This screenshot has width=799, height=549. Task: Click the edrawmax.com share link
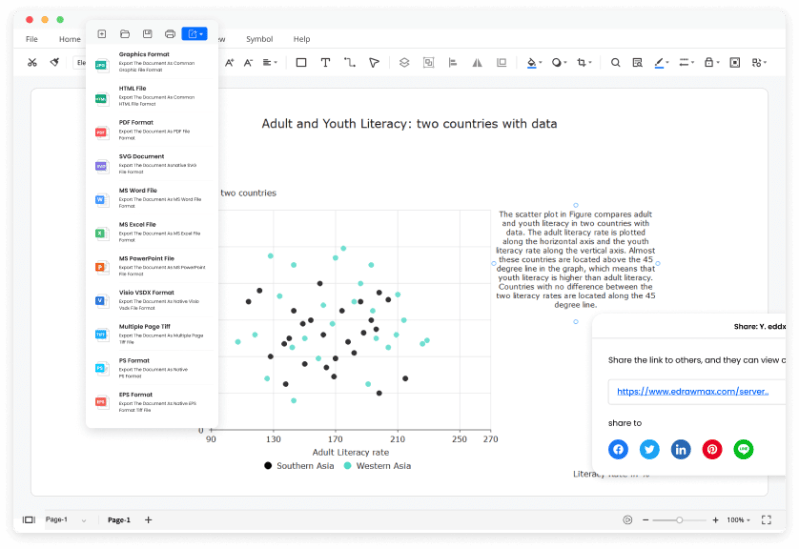pos(693,391)
